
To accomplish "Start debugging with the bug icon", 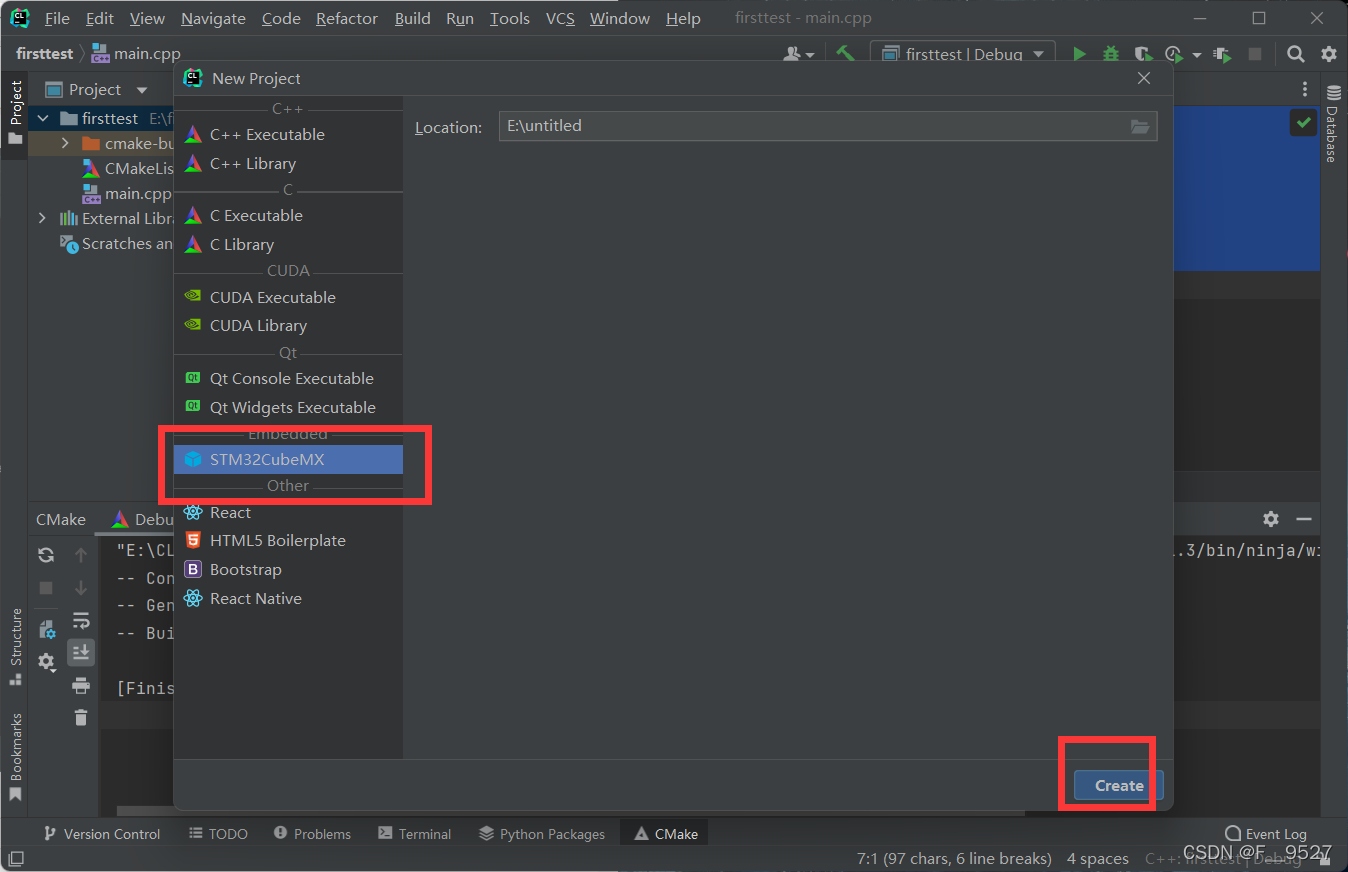I will coord(1110,54).
